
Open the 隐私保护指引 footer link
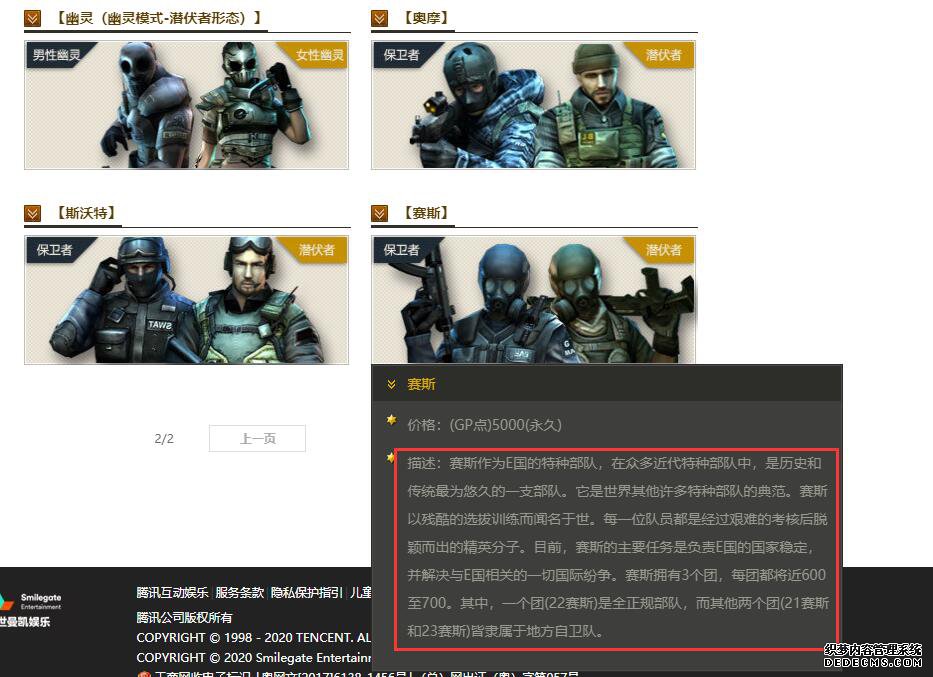(x=306, y=593)
